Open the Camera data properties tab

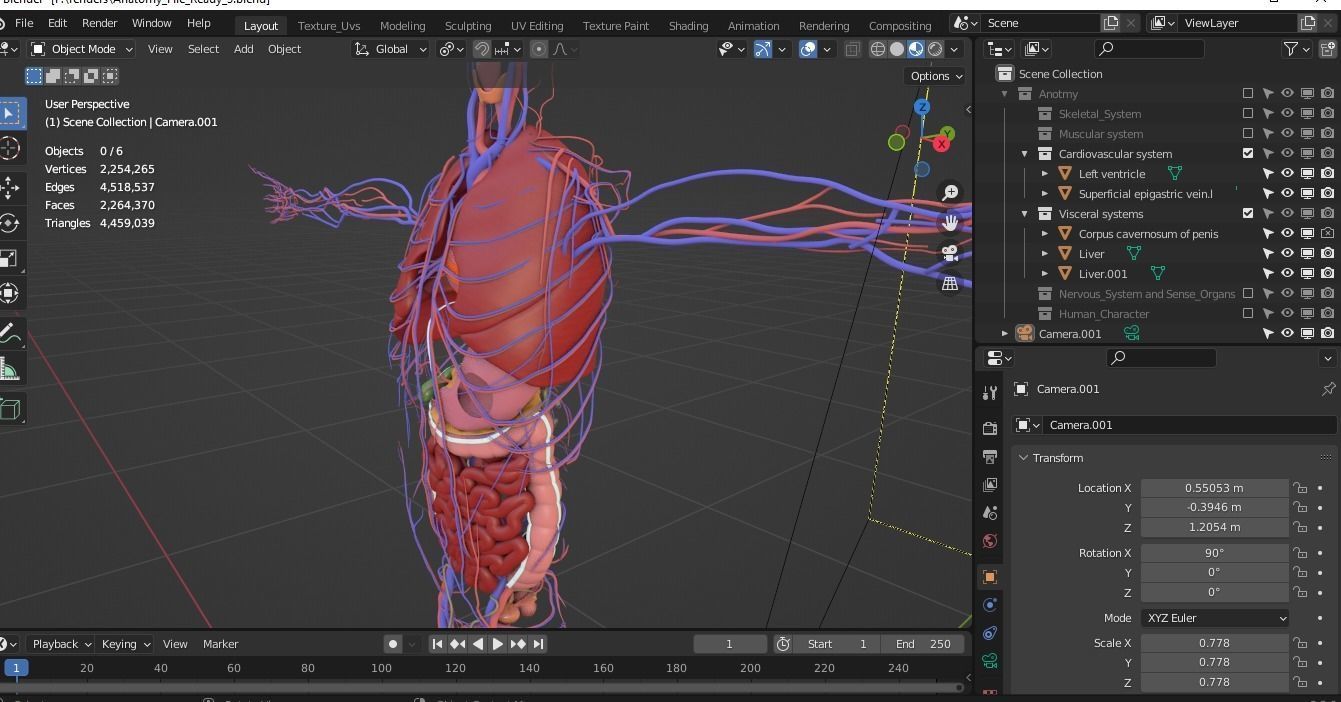click(x=990, y=661)
